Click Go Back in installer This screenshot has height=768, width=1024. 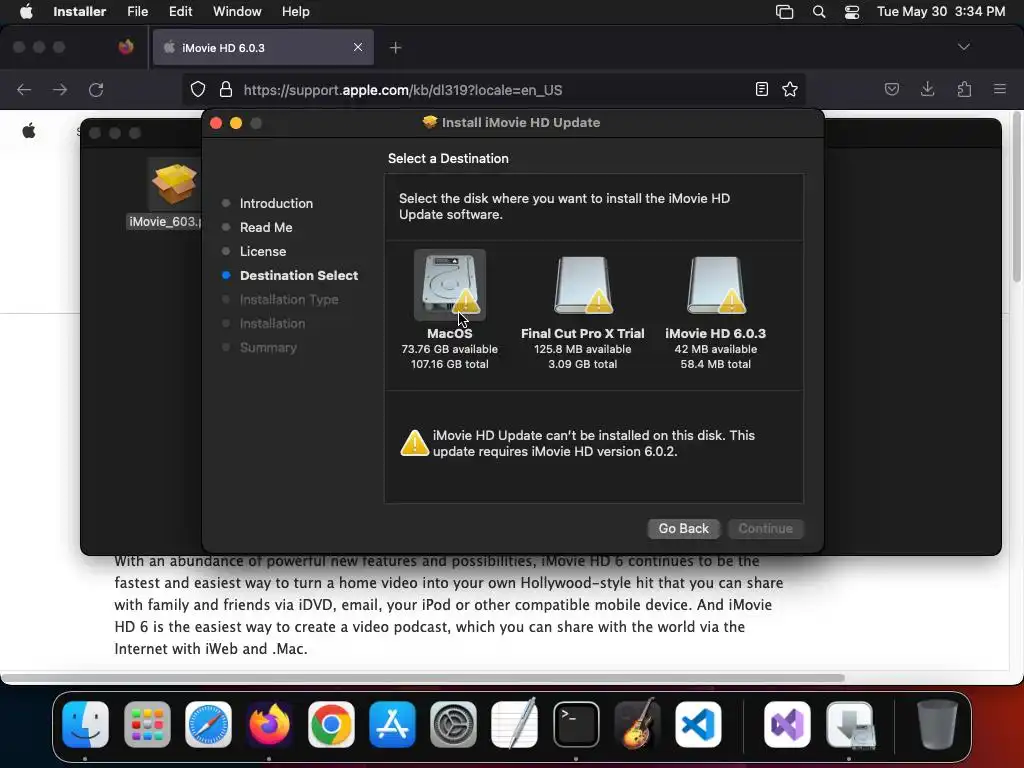pos(683,528)
